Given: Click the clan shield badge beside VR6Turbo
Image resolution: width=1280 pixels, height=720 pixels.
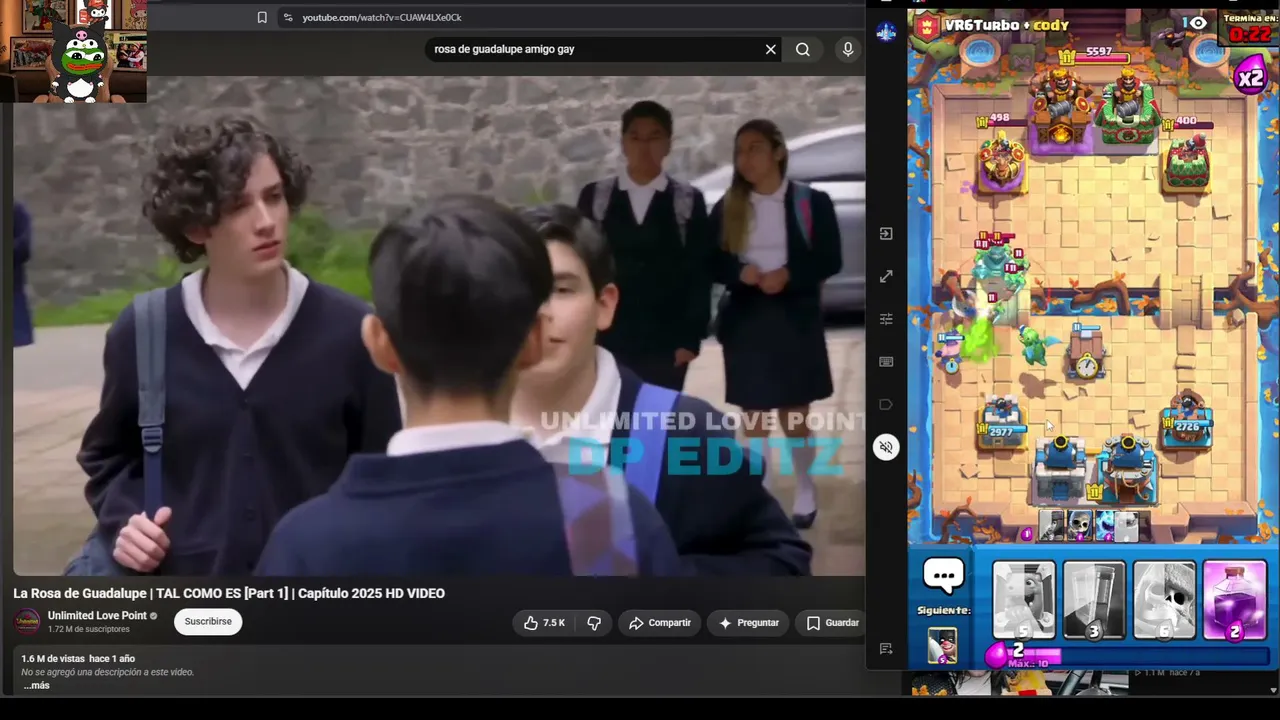Looking at the screenshot, I should point(927,26).
